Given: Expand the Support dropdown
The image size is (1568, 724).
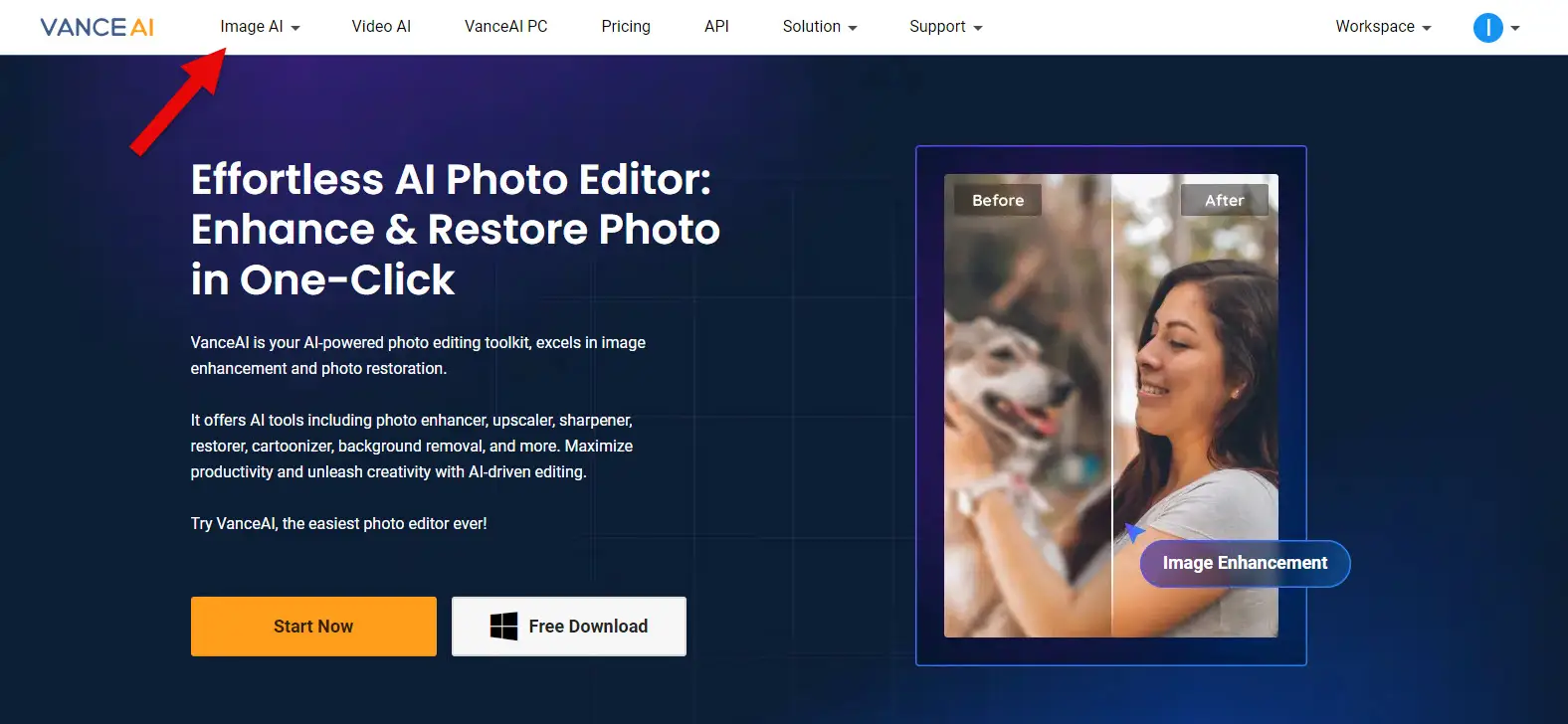Looking at the screenshot, I should tap(945, 27).
